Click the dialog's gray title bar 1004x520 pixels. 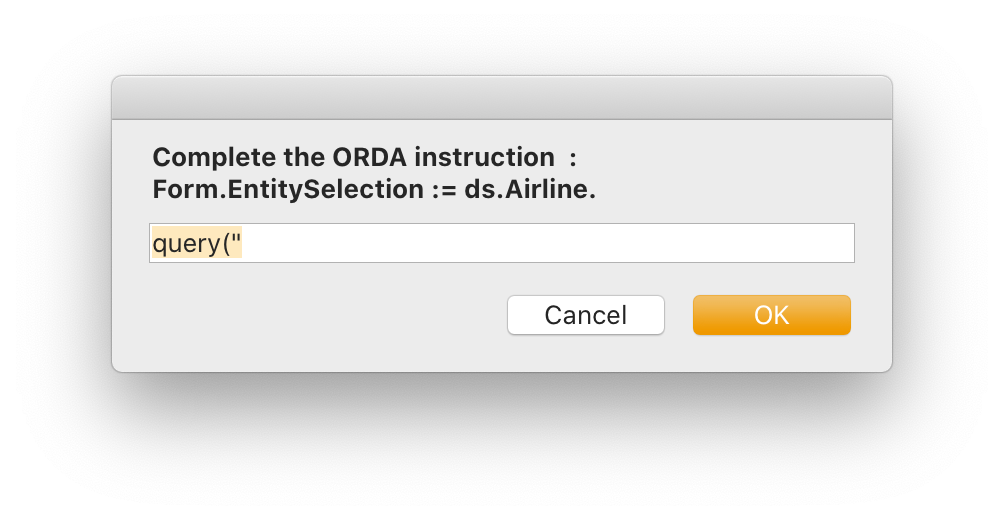click(x=502, y=98)
